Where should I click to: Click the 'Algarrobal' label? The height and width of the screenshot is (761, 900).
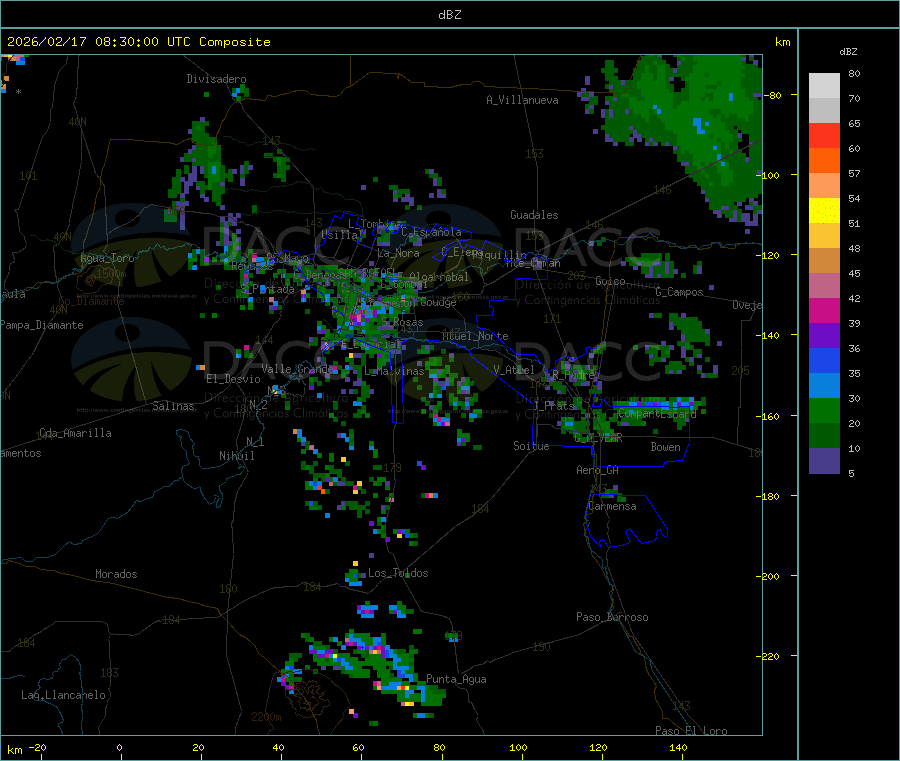pos(439,277)
